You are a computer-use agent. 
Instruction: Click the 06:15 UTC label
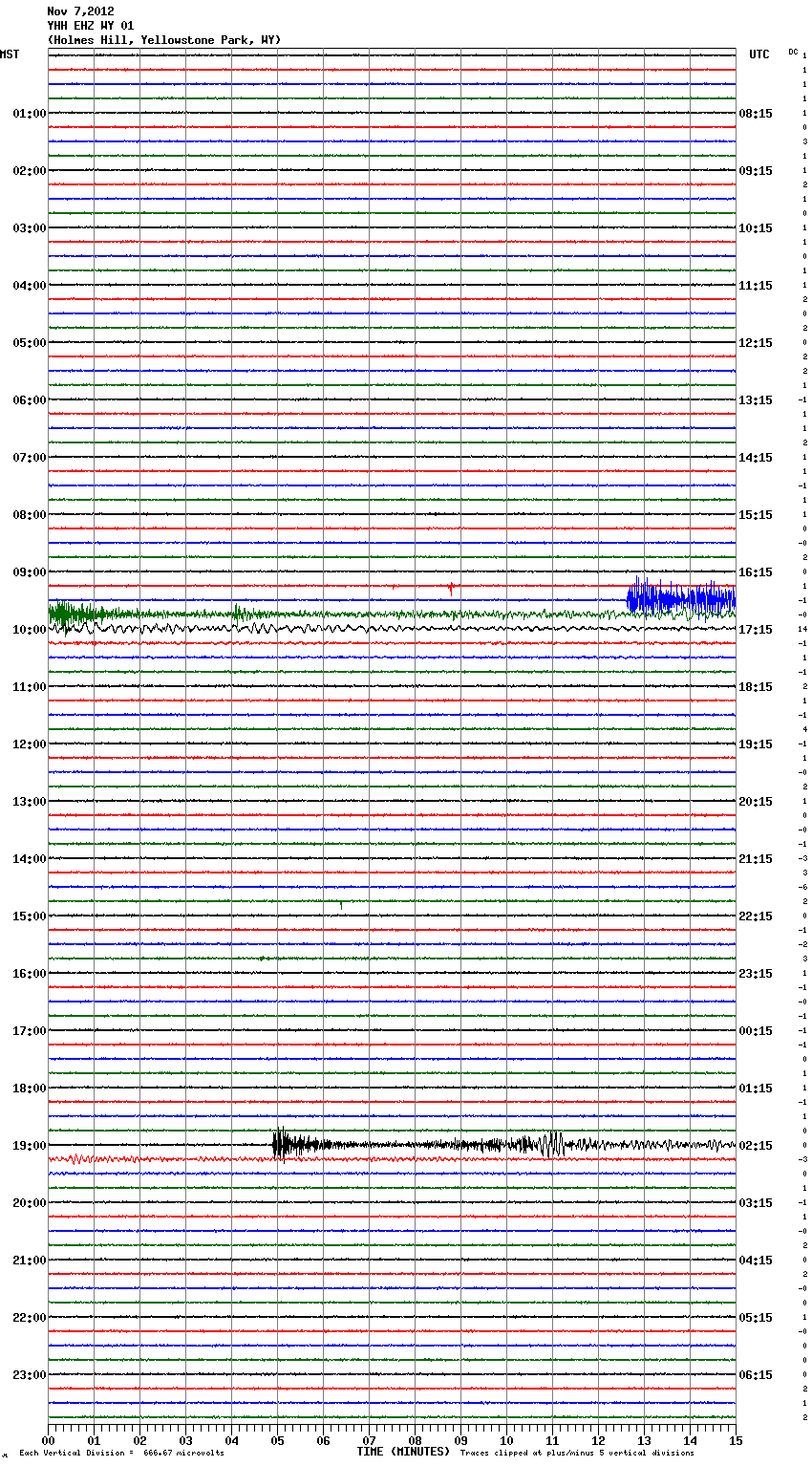coord(756,1375)
